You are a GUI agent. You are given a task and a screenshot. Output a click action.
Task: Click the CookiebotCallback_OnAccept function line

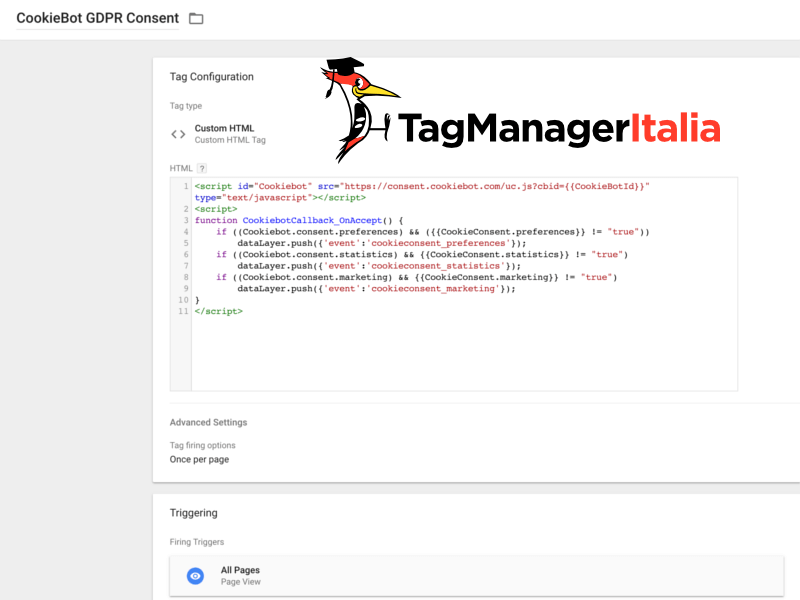pos(299,220)
